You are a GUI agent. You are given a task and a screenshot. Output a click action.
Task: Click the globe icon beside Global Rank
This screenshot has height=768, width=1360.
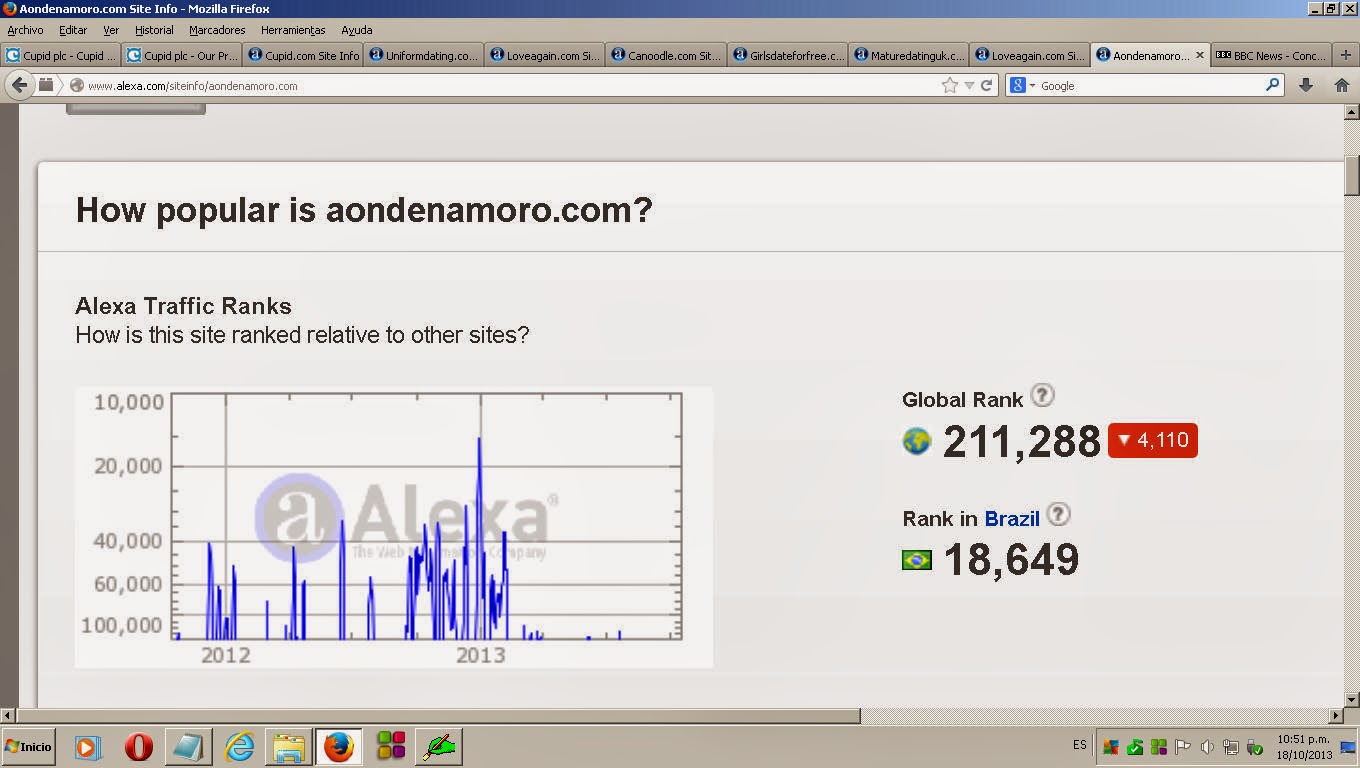tap(917, 441)
